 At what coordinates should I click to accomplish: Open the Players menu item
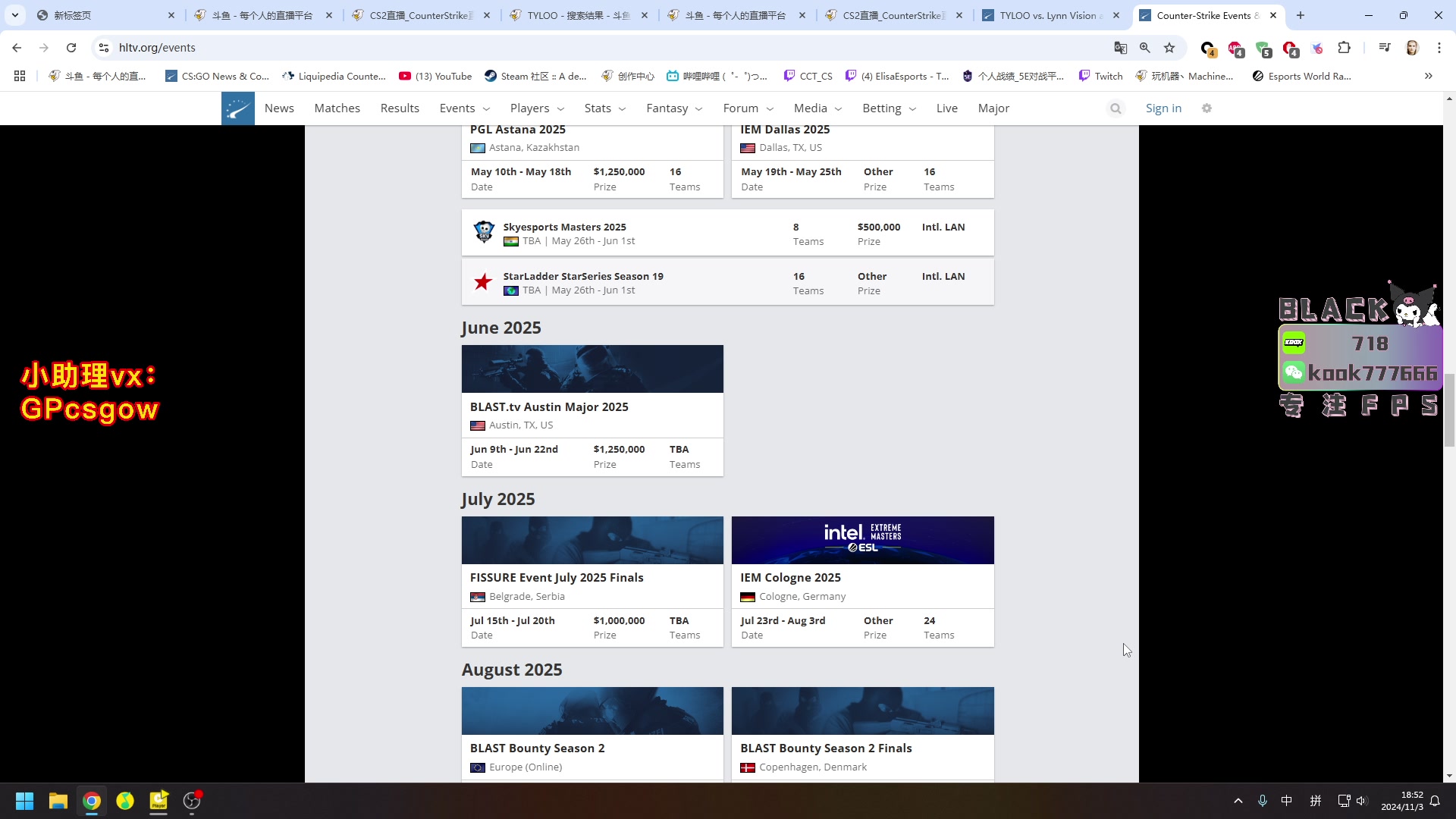point(530,108)
